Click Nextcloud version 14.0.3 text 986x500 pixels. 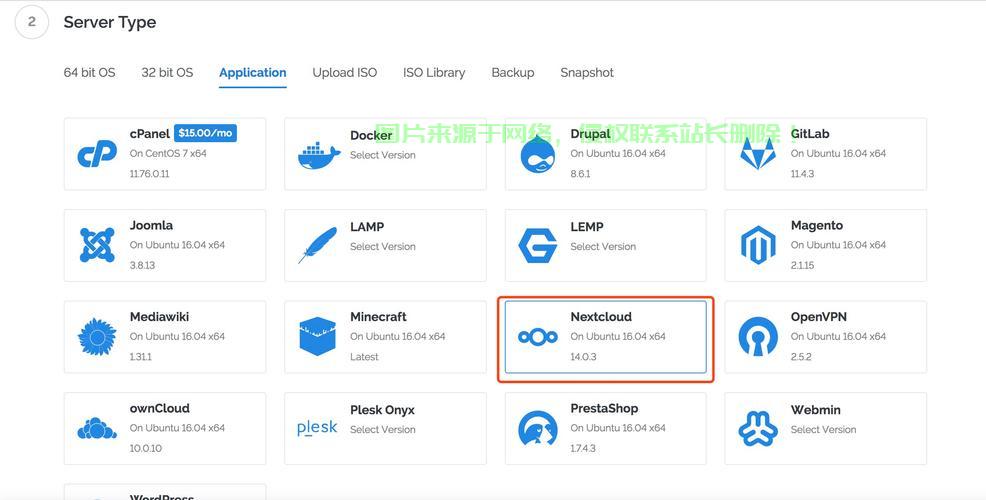pos(584,357)
